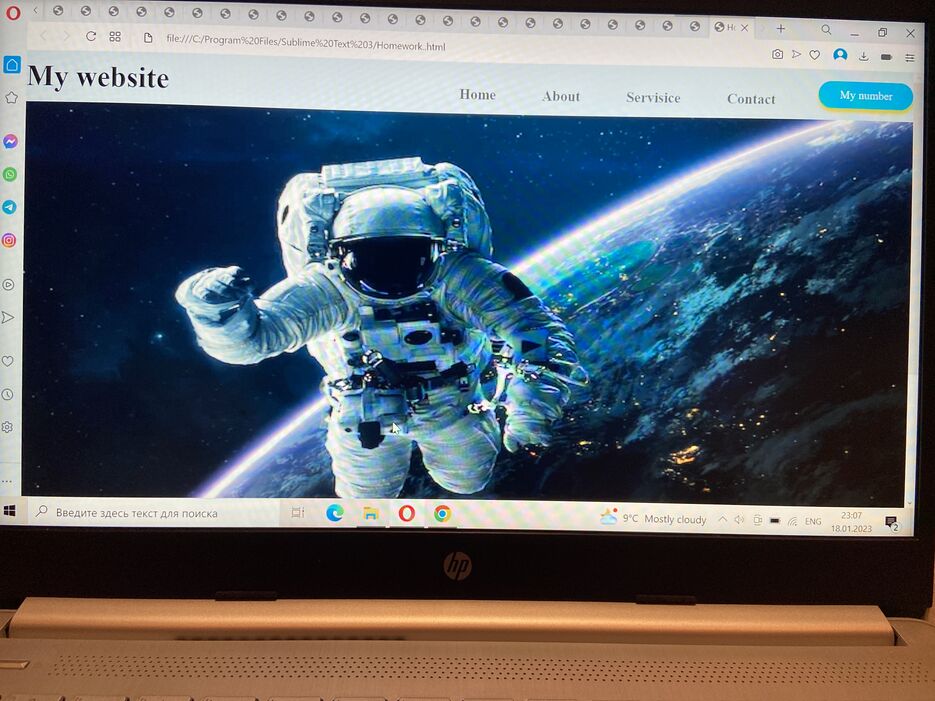Click the astronaut hero image
This screenshot has height=701, width=935.
click(468, 304)
